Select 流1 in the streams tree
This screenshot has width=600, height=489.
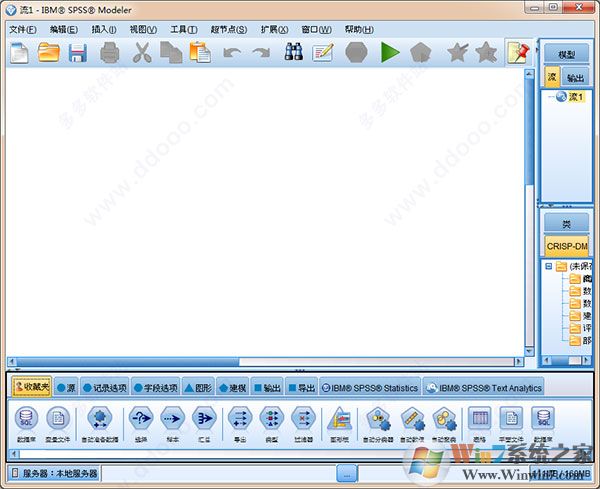click(576, 97)
